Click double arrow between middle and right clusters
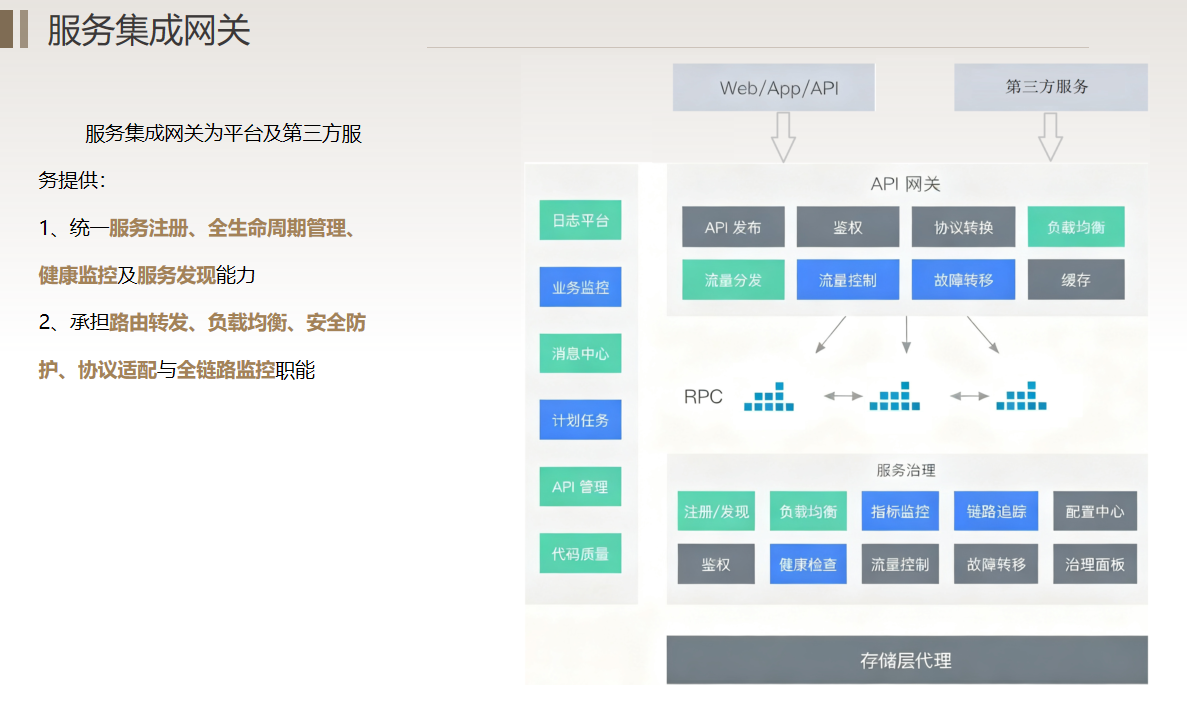The height and width of the screenshot is (707, 1187). 969,397
